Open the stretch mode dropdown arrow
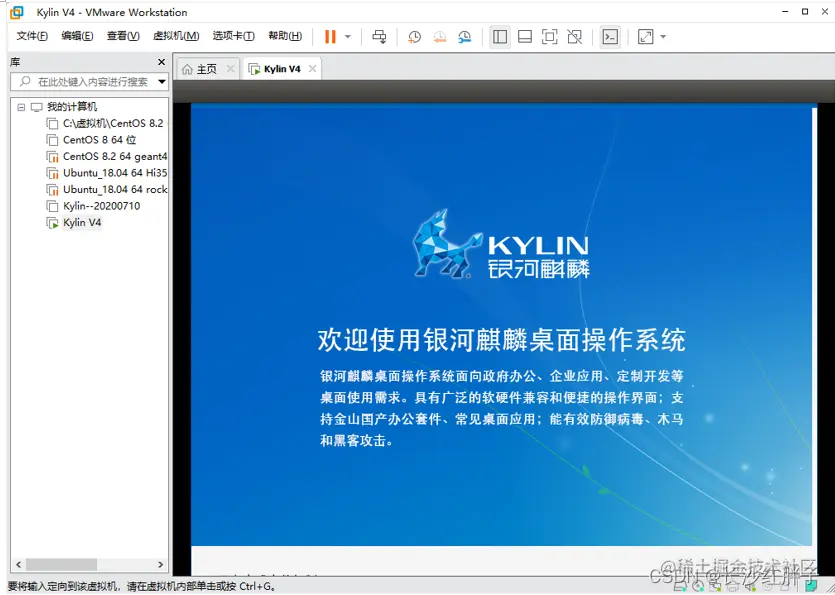 click(663, 37)
